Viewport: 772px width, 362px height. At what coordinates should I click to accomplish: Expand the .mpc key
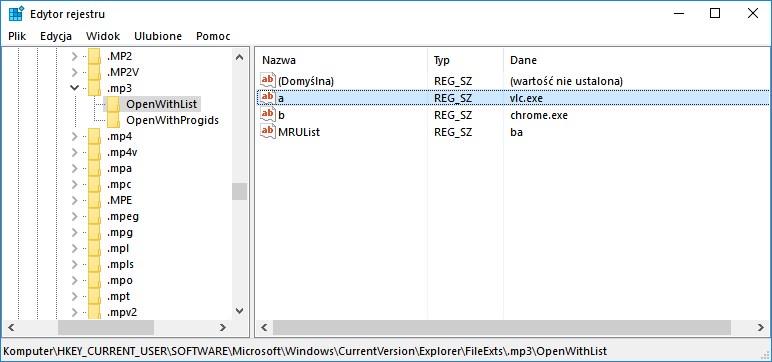point(74,184)
